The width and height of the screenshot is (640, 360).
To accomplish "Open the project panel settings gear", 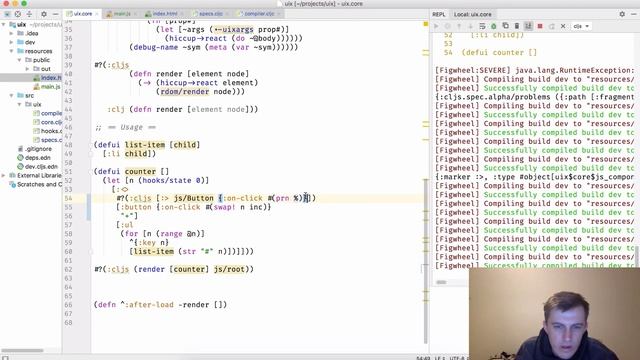I will (44, 14).
